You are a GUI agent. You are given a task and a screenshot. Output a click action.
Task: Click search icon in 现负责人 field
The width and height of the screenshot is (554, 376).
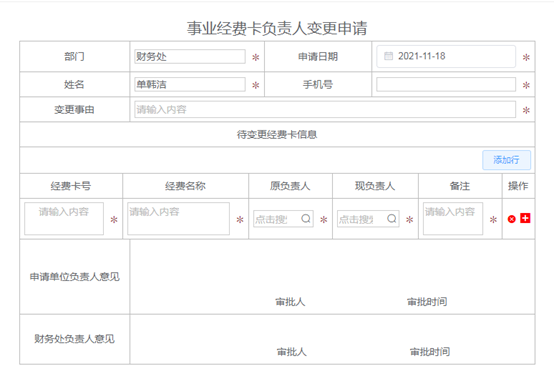pos(392,218)
